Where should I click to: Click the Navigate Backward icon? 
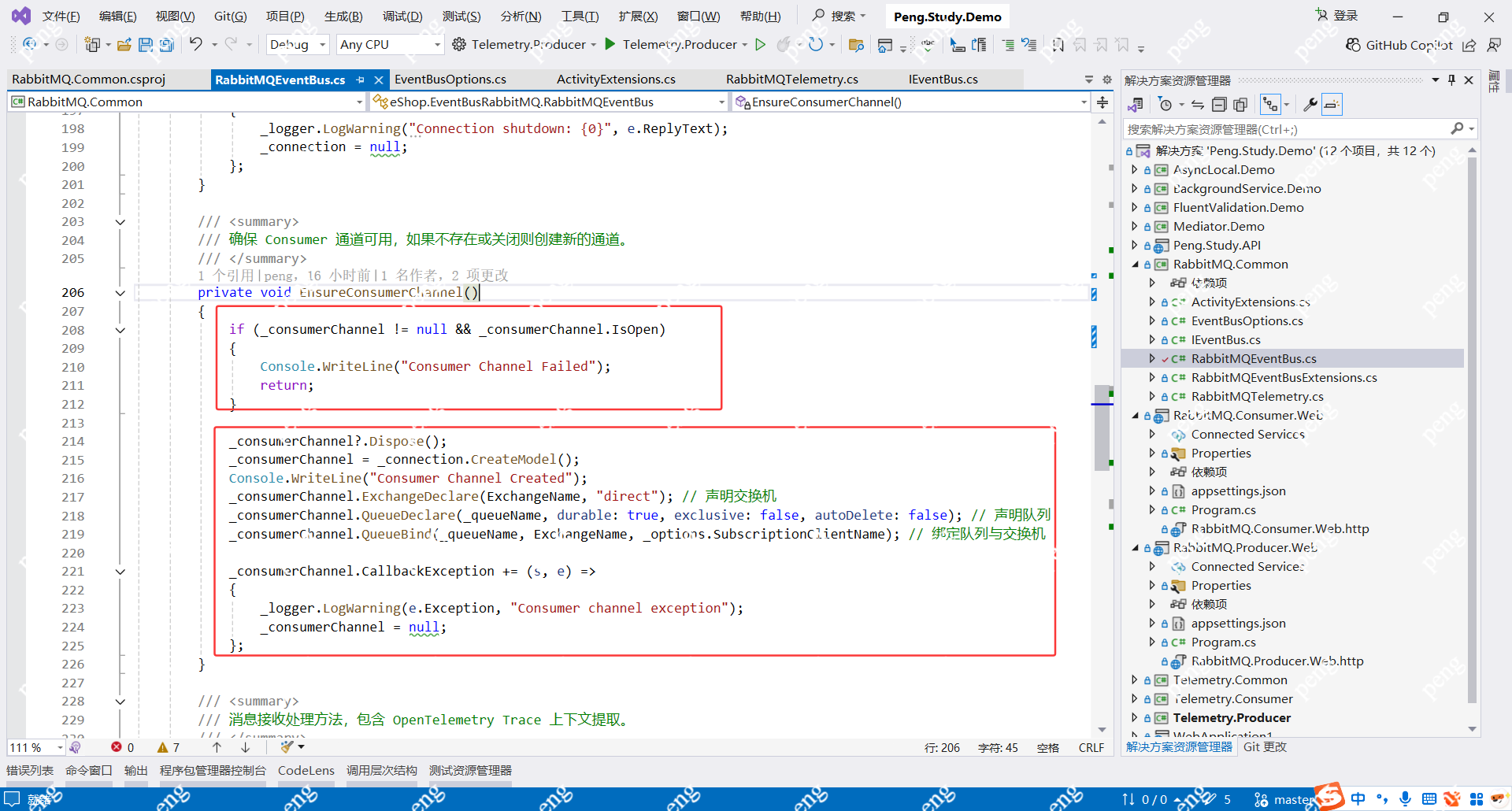pos(30,44)
